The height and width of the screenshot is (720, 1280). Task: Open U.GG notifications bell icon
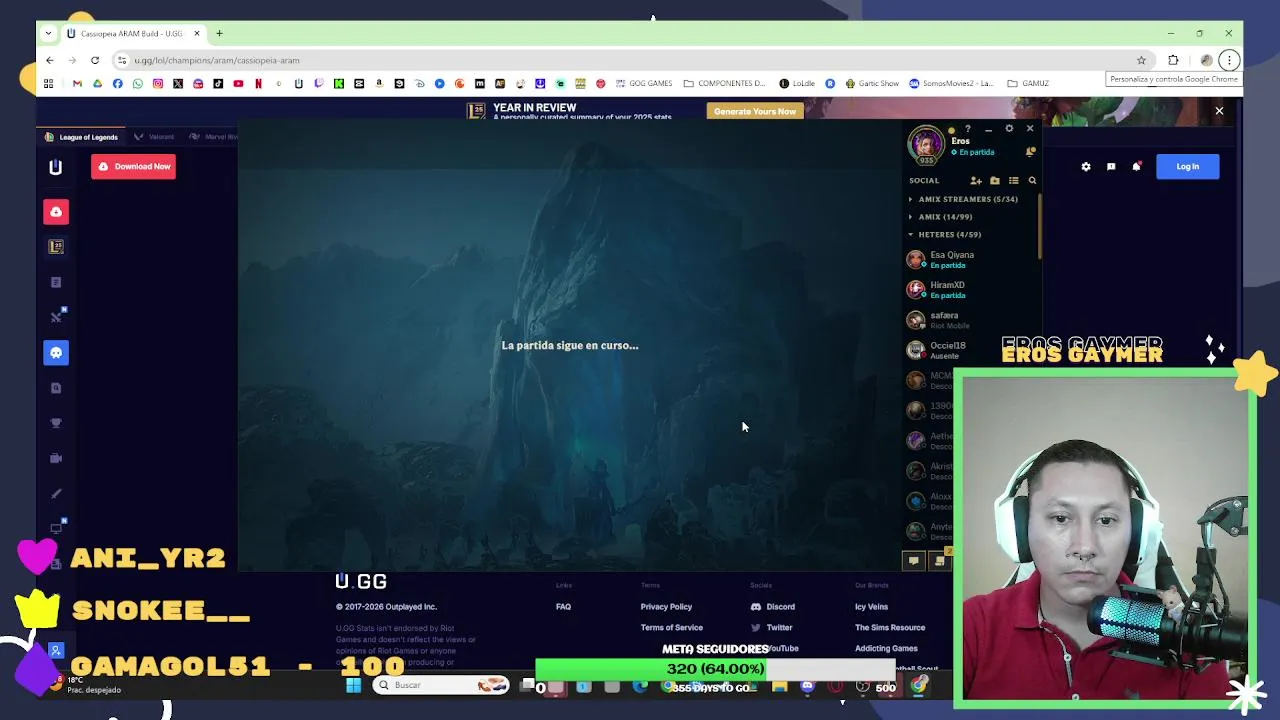[1136, 167]
